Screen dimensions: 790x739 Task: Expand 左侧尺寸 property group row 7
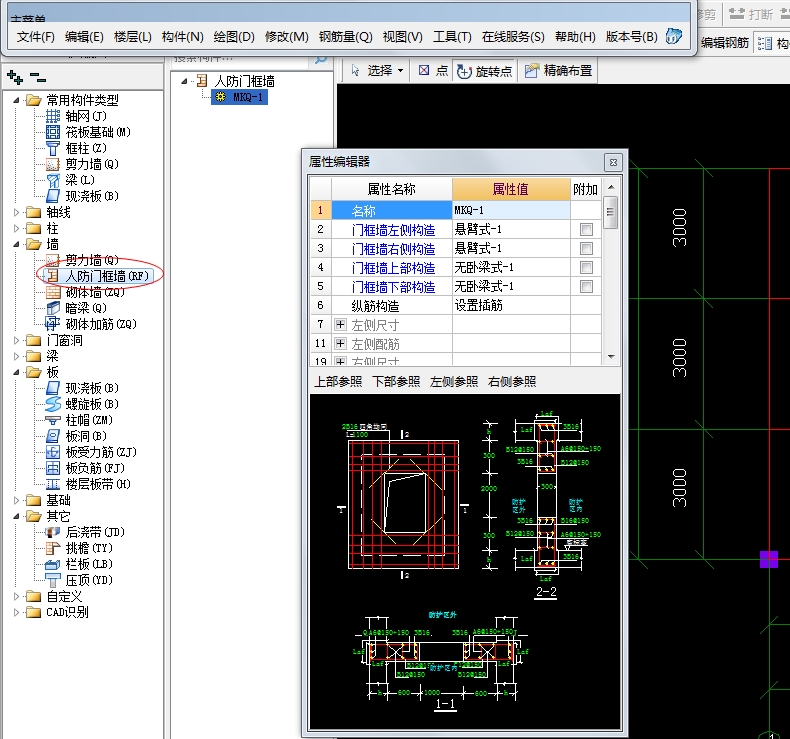(x=341, y=324)
